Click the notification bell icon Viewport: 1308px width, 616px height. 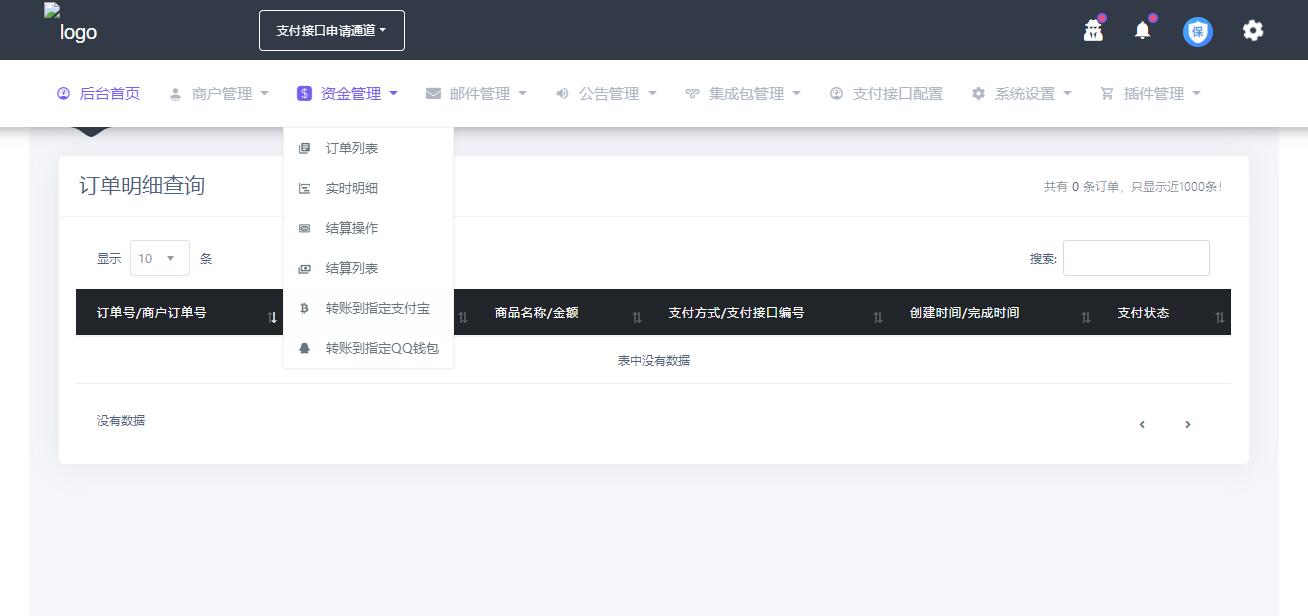point(1142,31)
